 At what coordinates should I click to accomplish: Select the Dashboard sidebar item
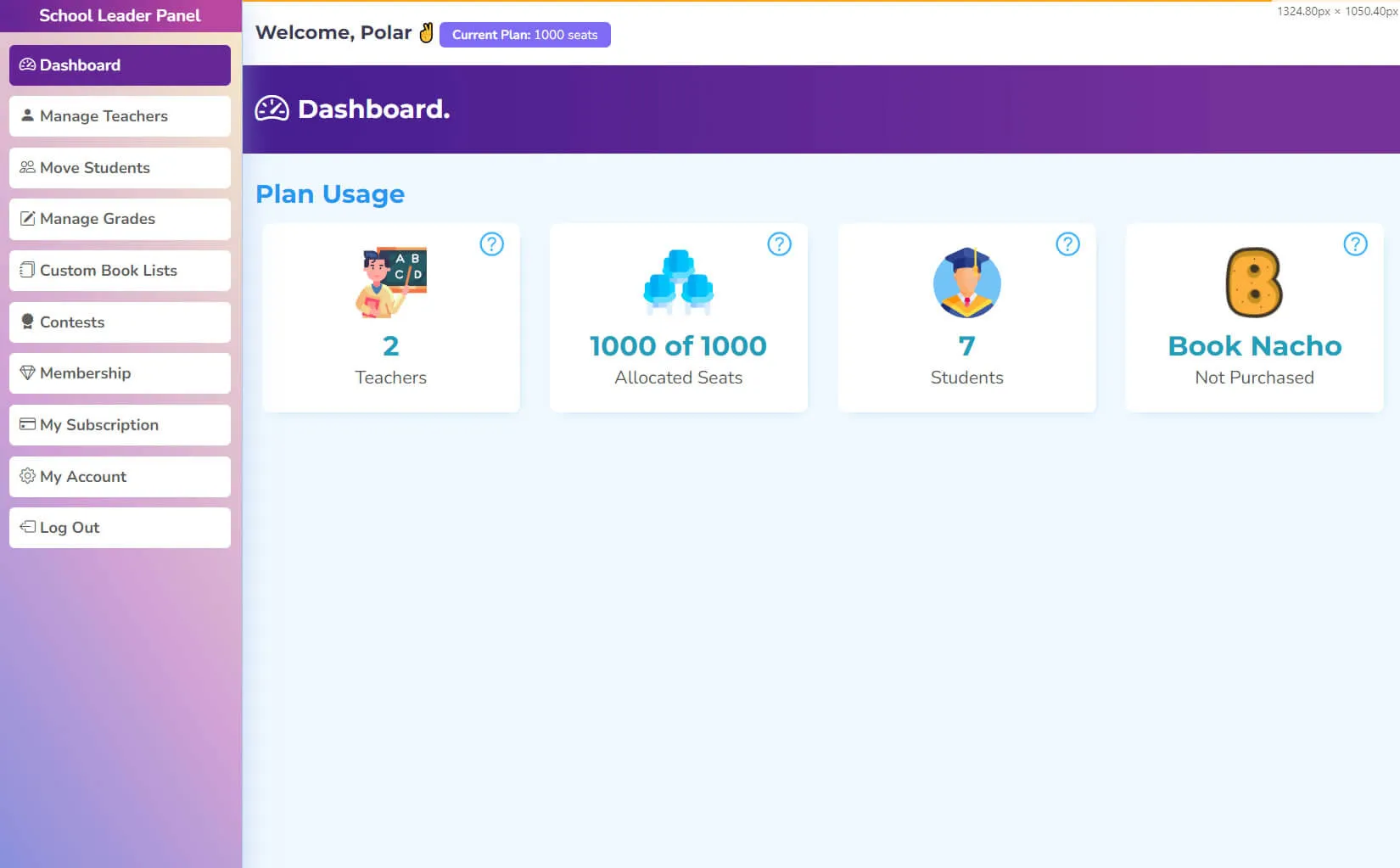tap(120, 65)
